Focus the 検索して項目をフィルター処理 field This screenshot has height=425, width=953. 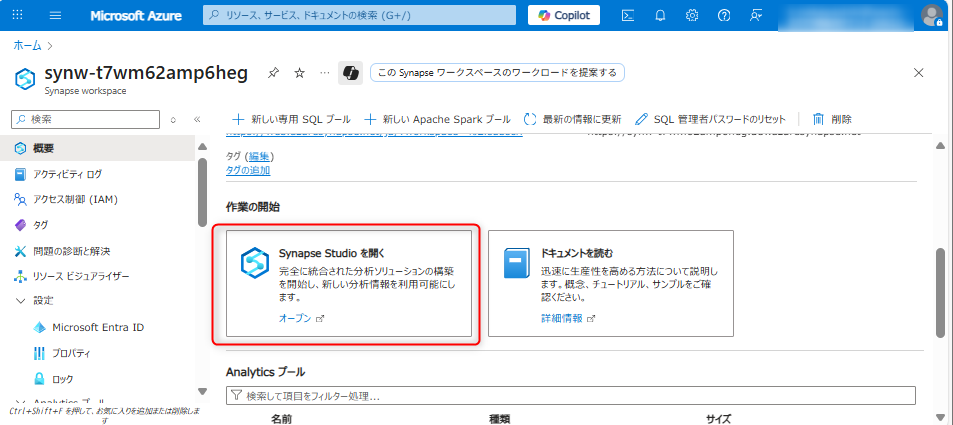(x=571, y=396)
